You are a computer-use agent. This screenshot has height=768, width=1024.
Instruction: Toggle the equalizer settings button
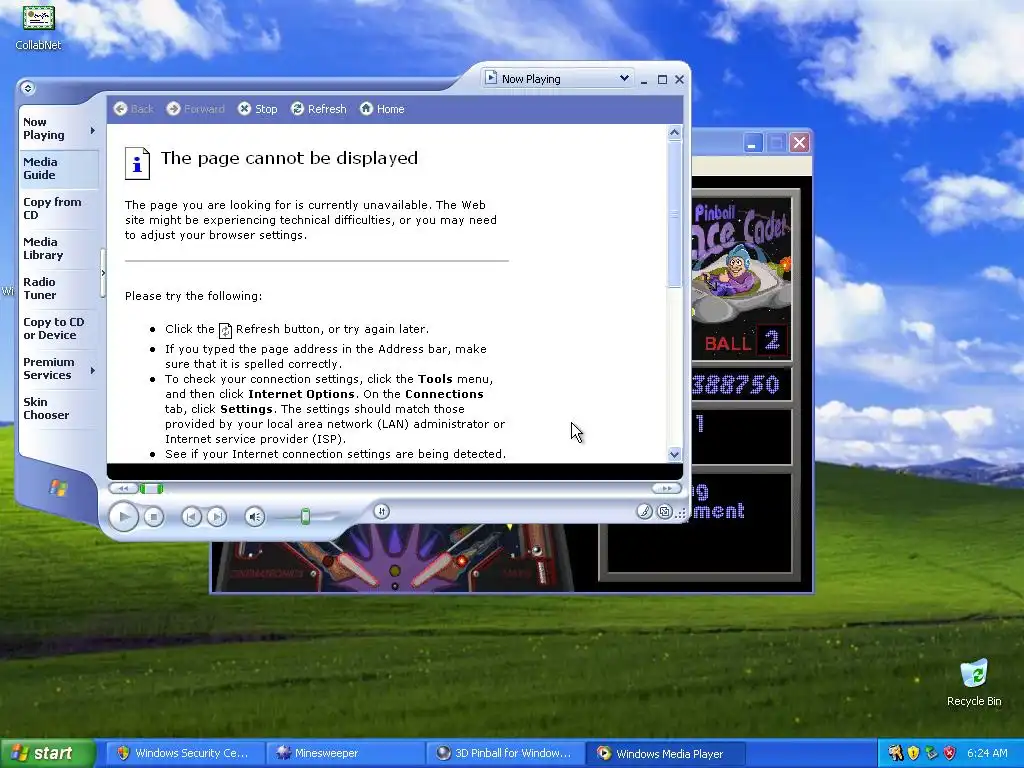pyautogui.click(x=381, y=511)
